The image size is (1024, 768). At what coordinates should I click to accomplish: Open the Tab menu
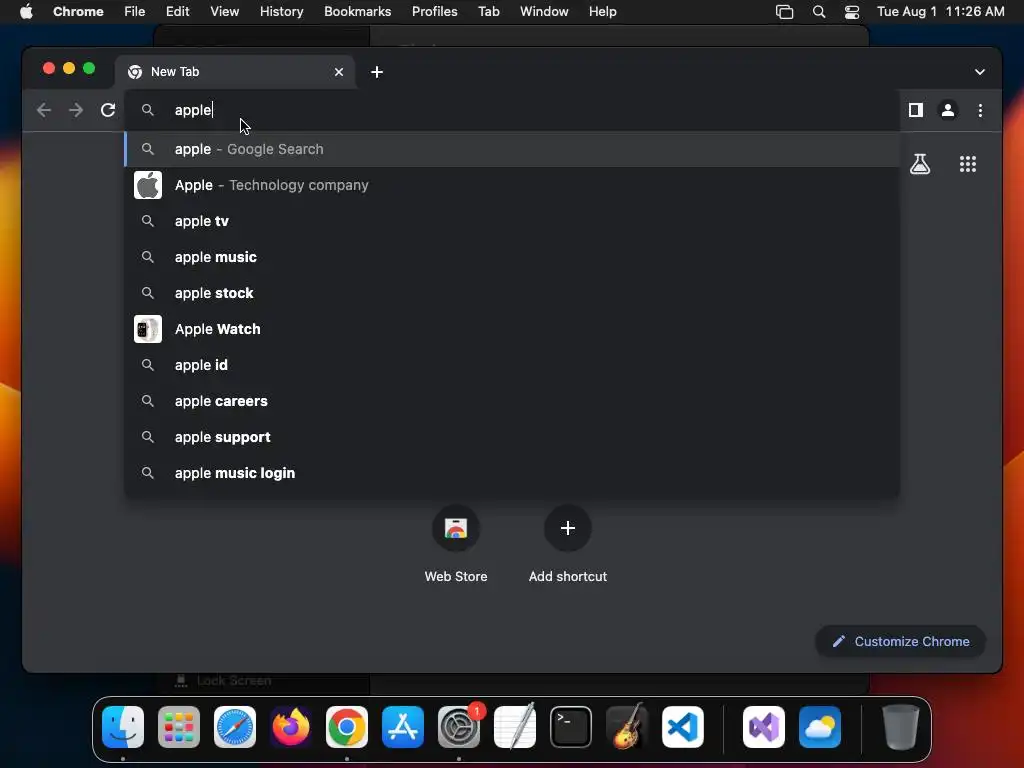(488, 12)
